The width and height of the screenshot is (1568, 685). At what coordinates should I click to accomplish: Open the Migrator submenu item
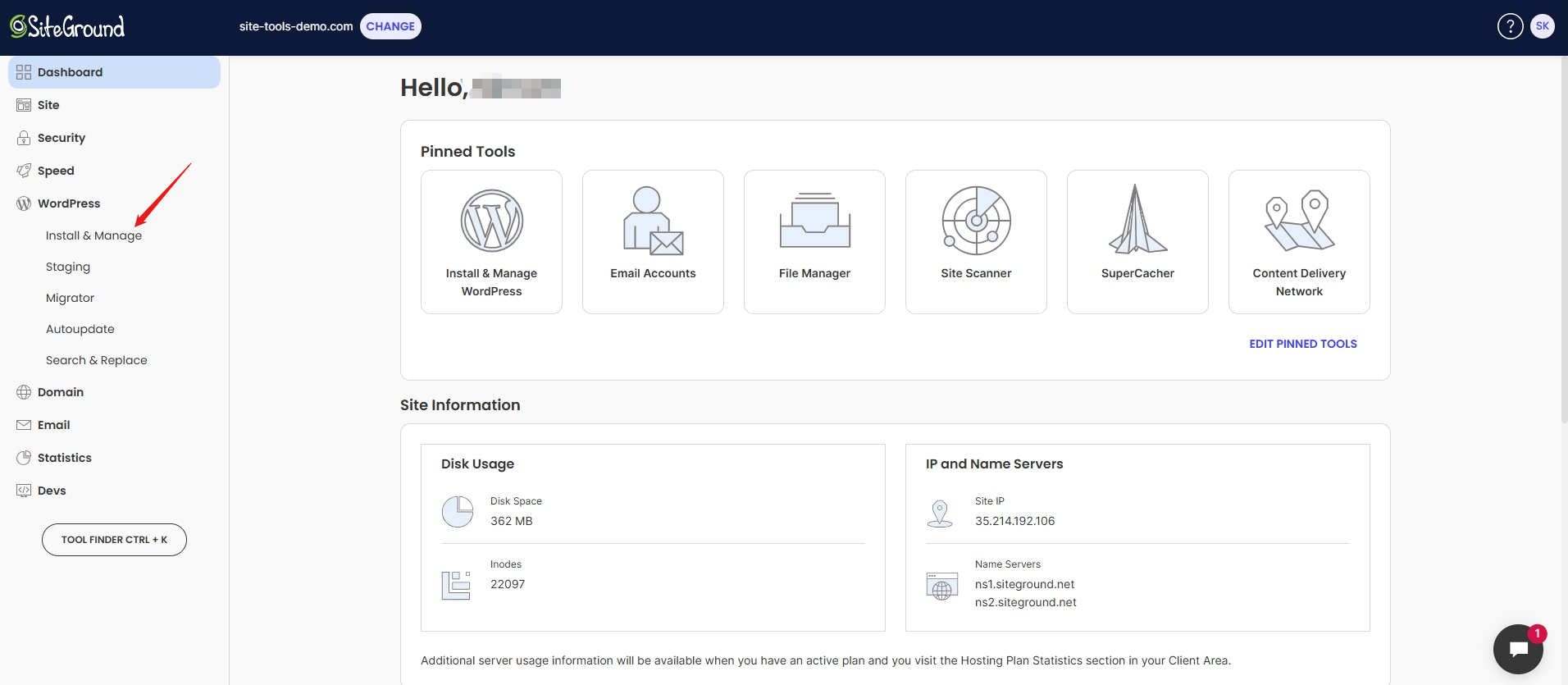click(70, 298)
